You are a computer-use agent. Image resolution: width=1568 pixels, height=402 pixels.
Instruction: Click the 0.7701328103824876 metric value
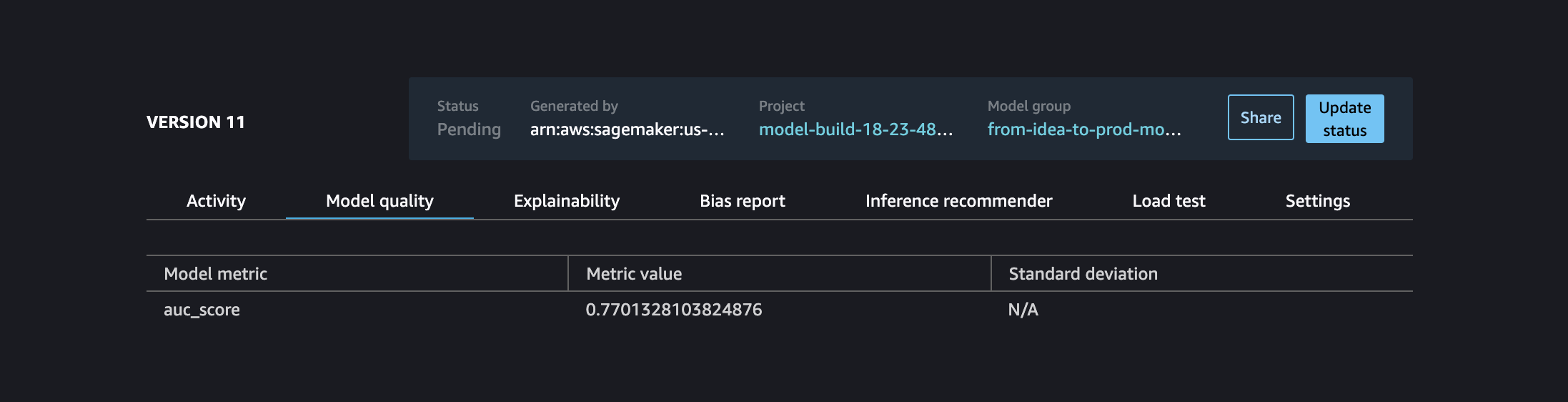[674, 310]
